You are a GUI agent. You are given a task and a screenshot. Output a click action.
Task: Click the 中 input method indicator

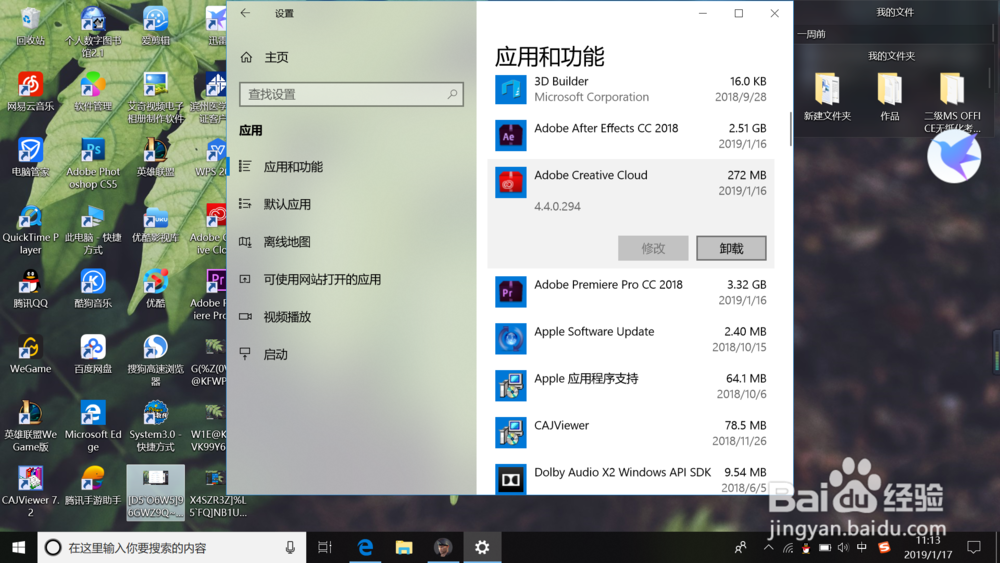pyautogui.click(x=862, y=547)
